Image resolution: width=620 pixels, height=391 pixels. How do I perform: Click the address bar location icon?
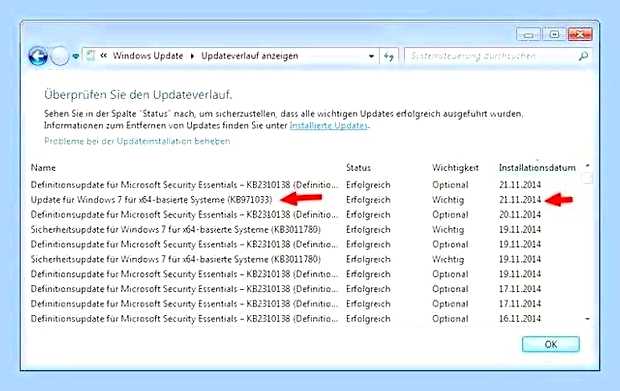point(91,56)
